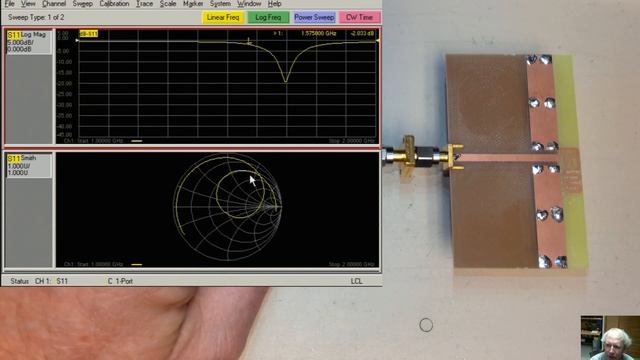640x360 pixels.
Task: Select CW Time sweep type
Action: coord(360,17)
